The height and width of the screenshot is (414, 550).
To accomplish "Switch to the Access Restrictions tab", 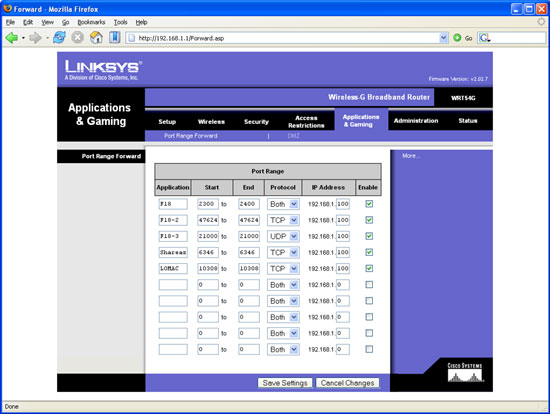I will click(306, 121).
